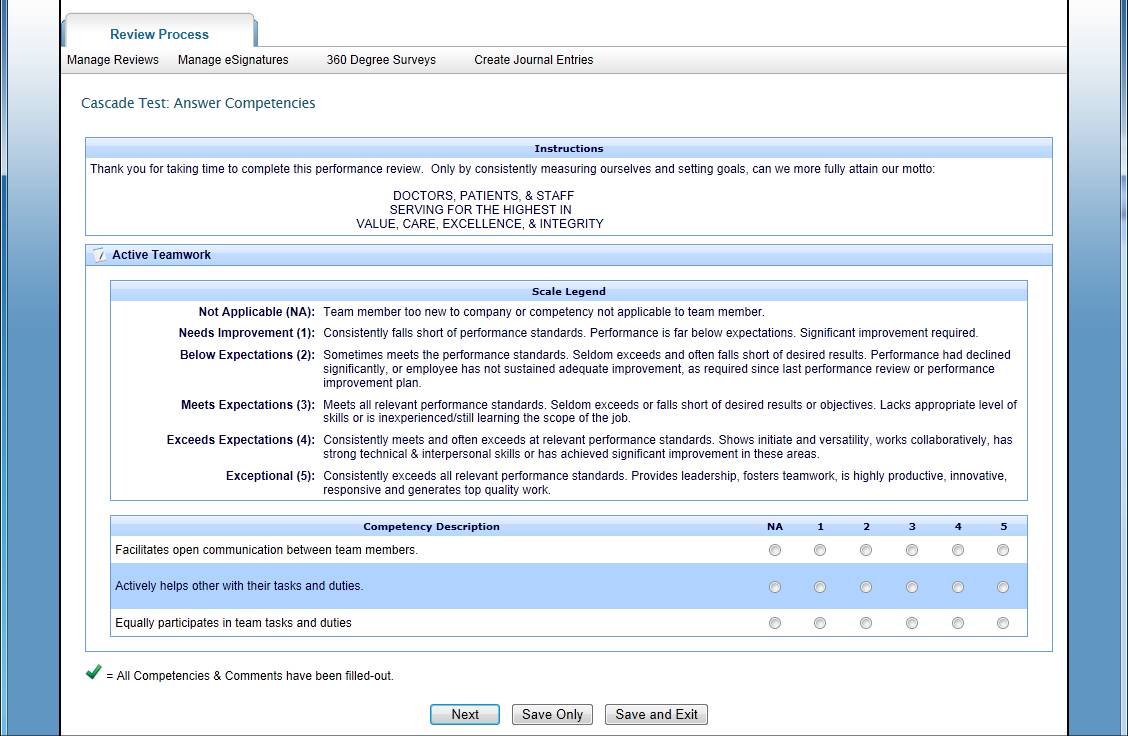1128x736 pixels.
Task: Rate Actively helps other as 4
Action: (958, 587)
